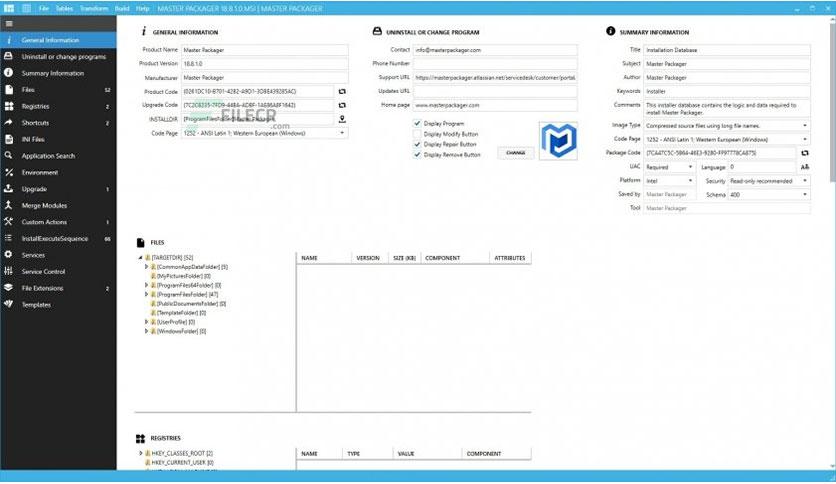836x484 pixels.
Task: Open InstallExecuteSequence in the sidebar
Action: click(x=58, y=238)
